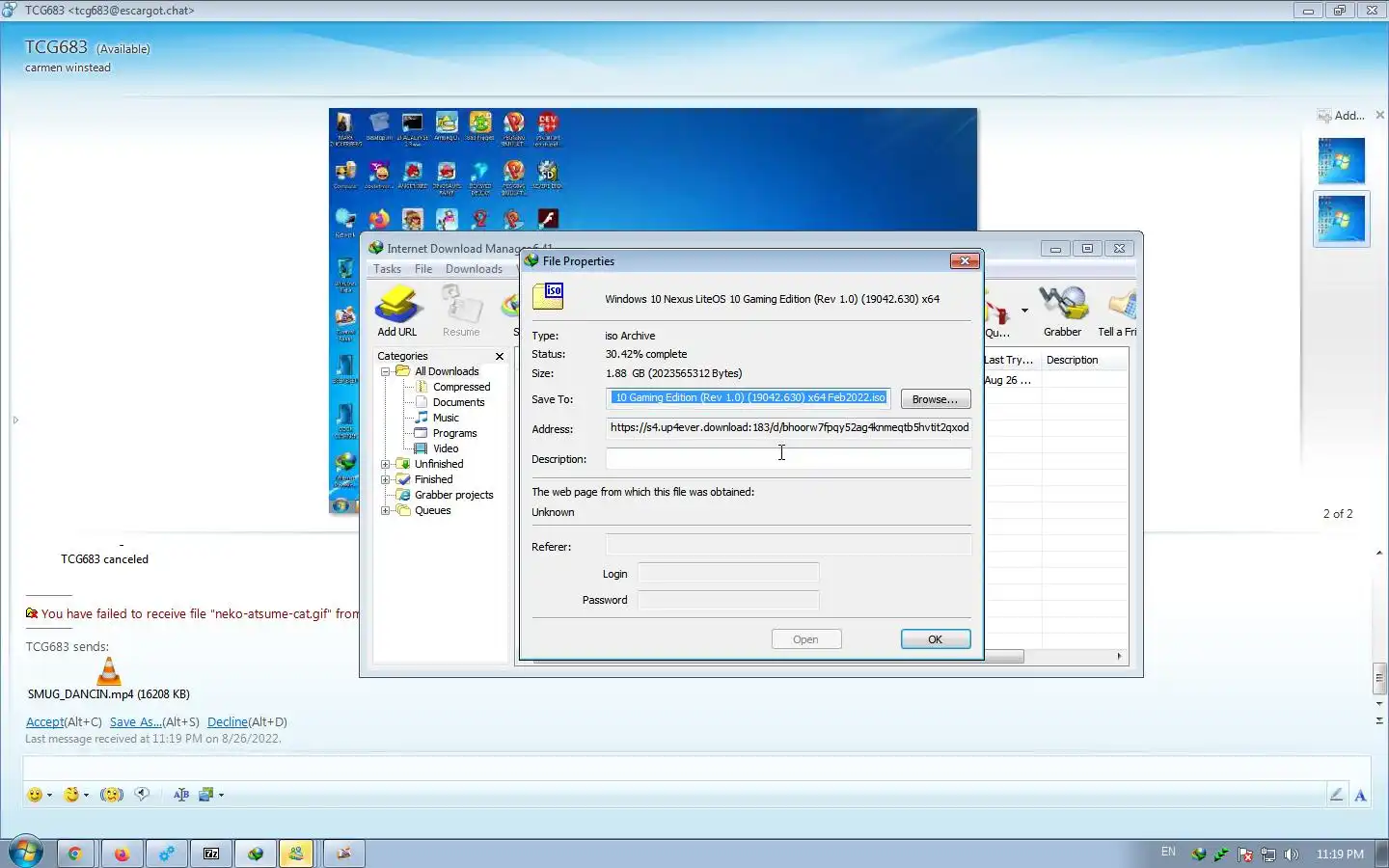Screen dimensions: 1389x868
Task: Click the voice clip icon in chat toolbar
Action: coord(143,794)
